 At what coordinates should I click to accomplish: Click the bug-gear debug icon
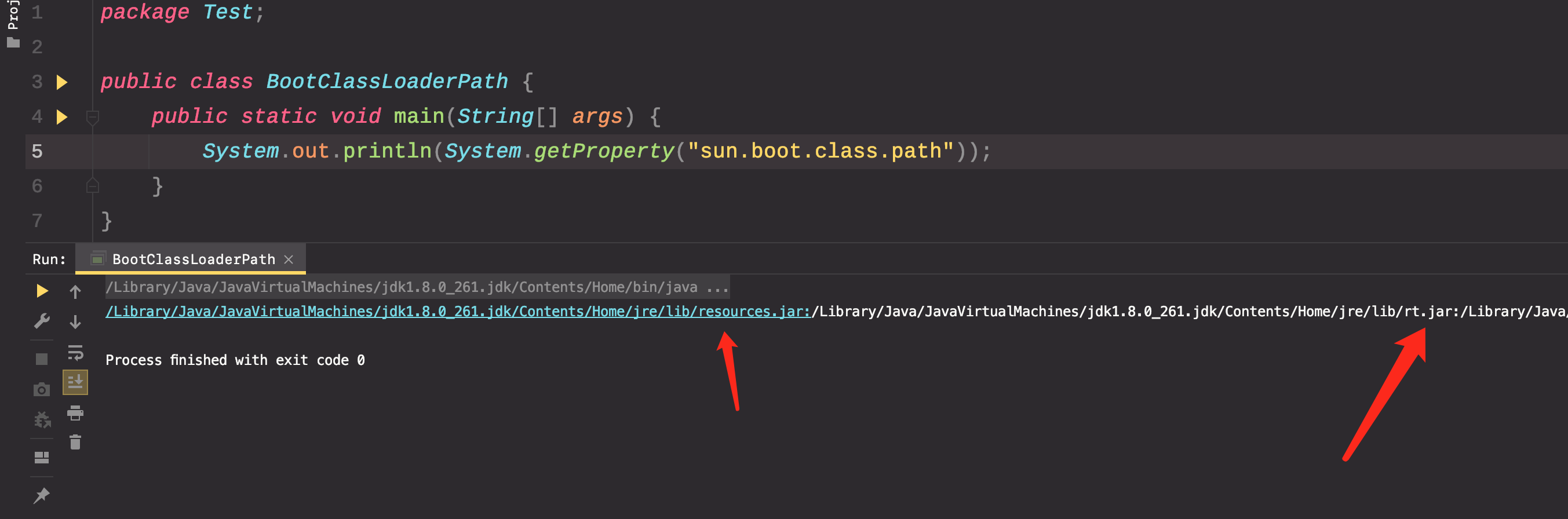point(42,420)
